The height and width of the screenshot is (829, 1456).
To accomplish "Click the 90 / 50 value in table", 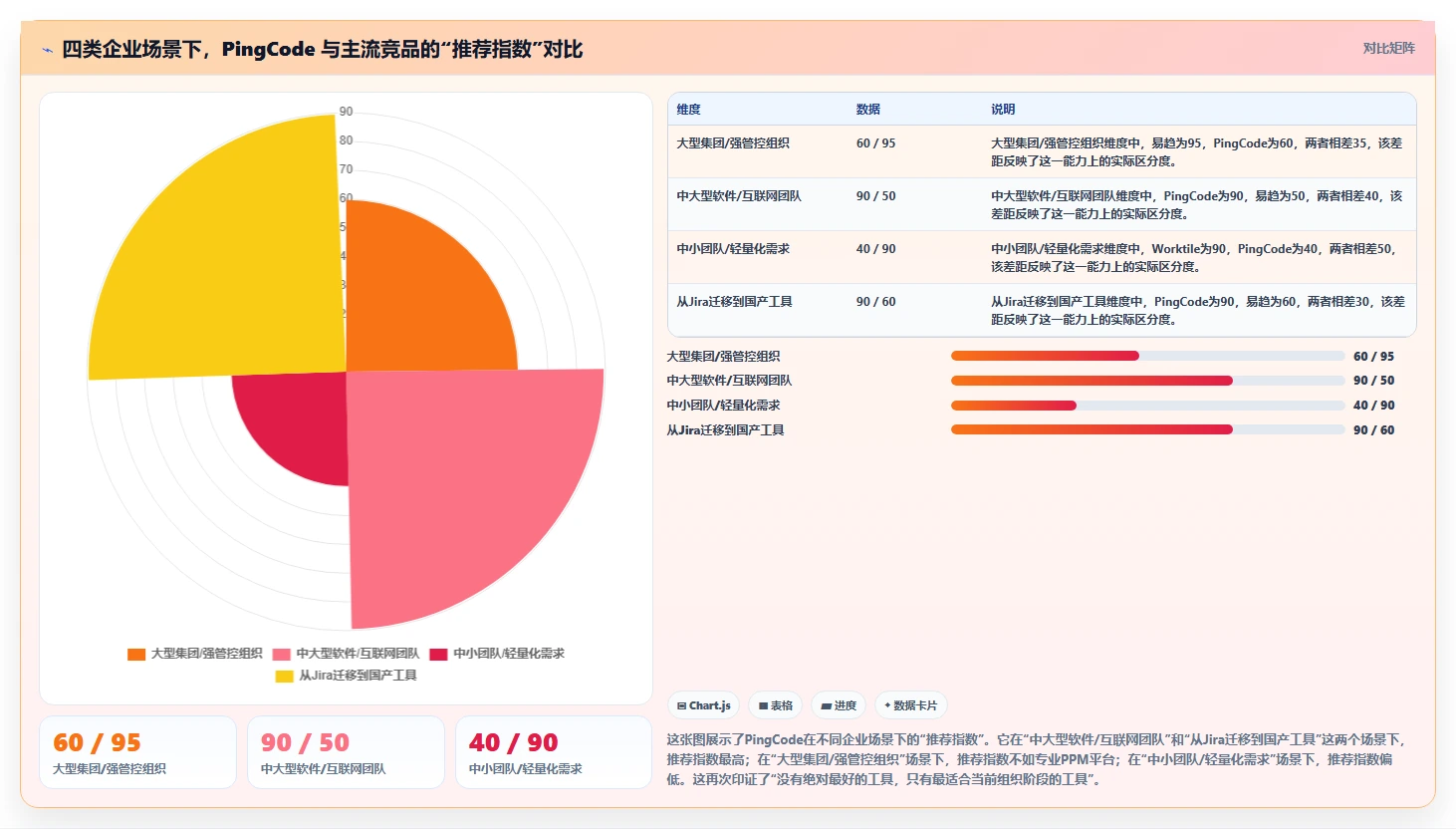I will (x=876, y=196).
